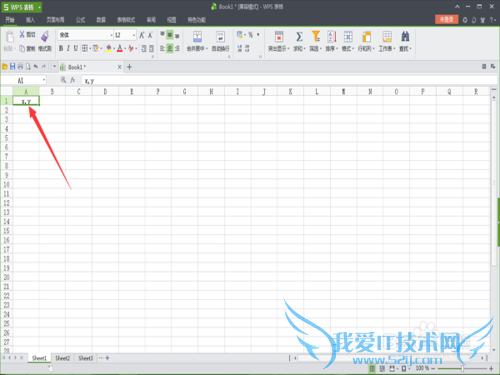Add a new document tab with plus
Screen dimensions: 500x375
[x=129, y=67]
